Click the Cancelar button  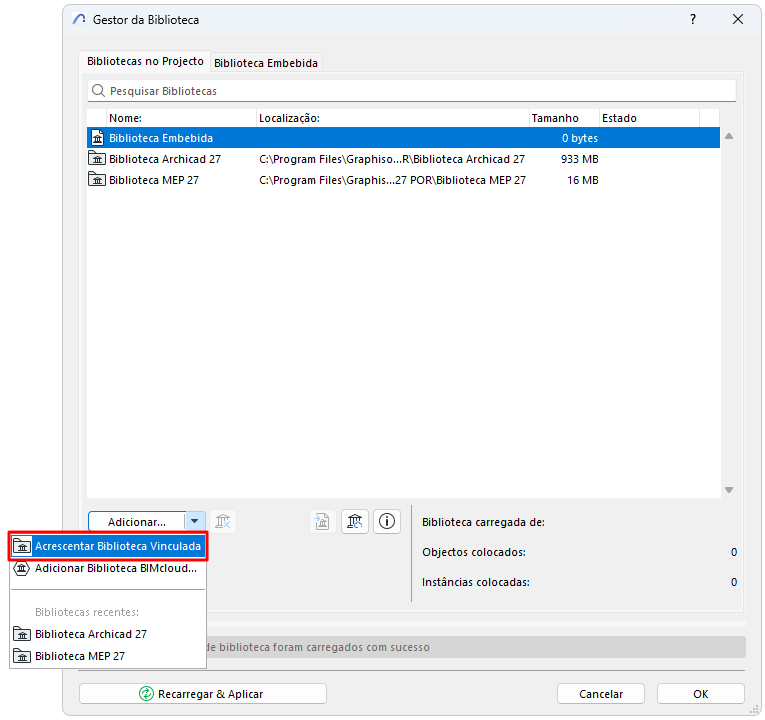click(x=601, y=694)
